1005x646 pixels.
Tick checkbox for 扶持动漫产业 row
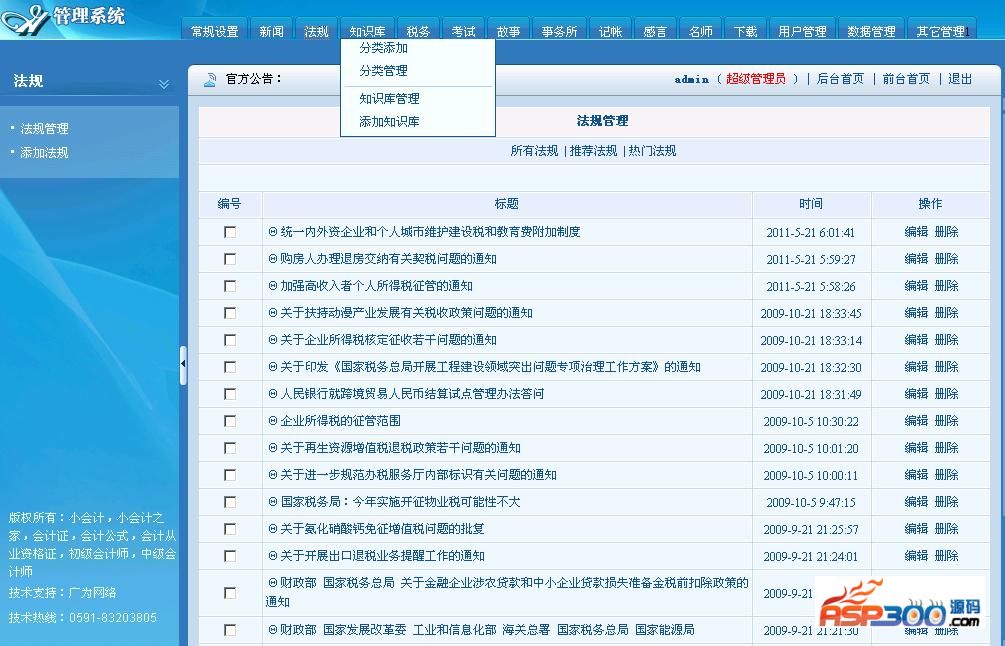click(x=229, y=313)
